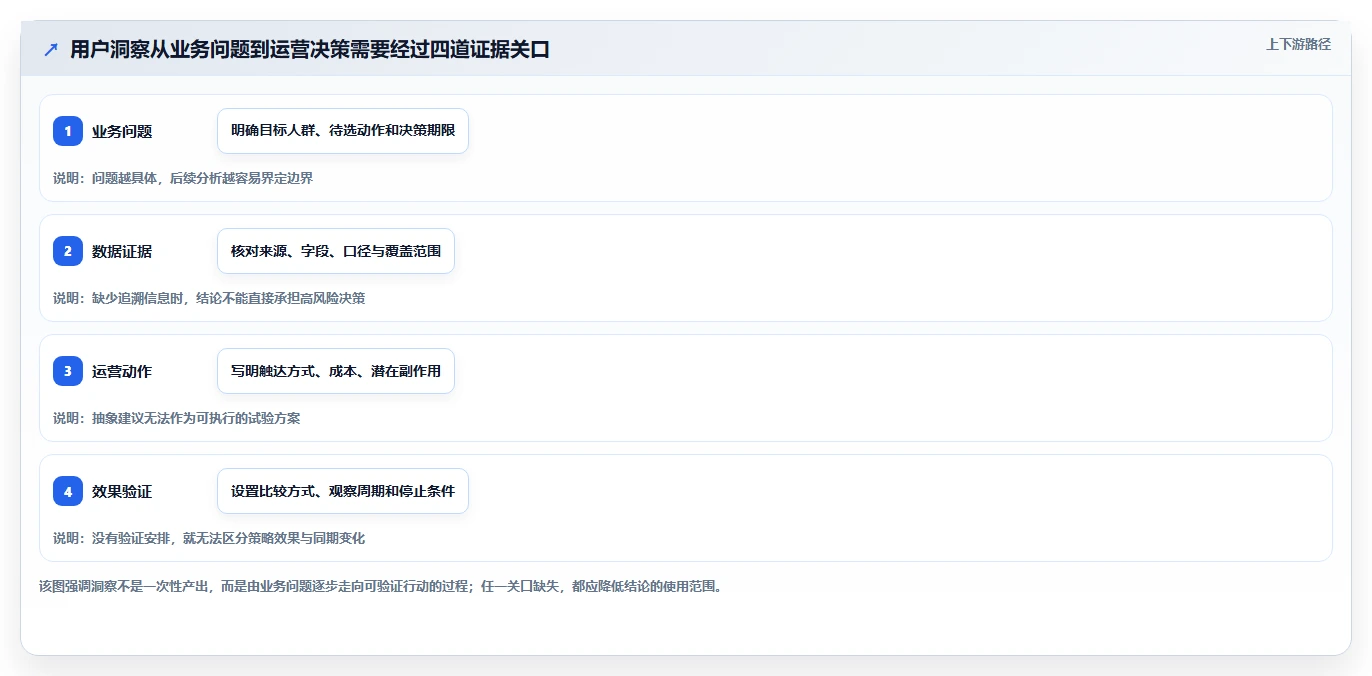Select the 写明触达方式、成本、潜在副作用 chip
Image resolution: width=1372 pixels, height=676 pixels.
336,371
